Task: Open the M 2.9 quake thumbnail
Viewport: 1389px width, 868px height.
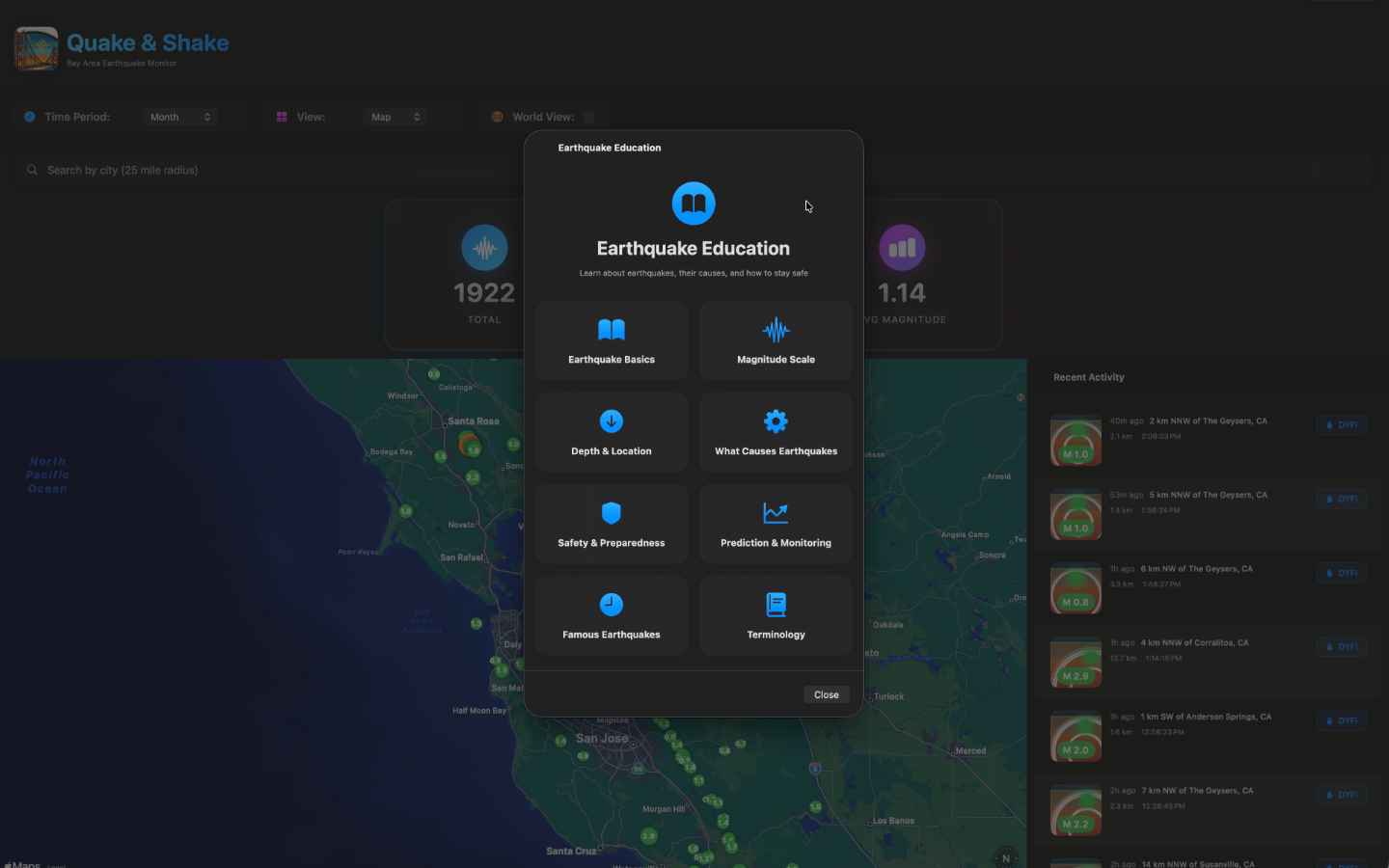Action: point(1076,663)
